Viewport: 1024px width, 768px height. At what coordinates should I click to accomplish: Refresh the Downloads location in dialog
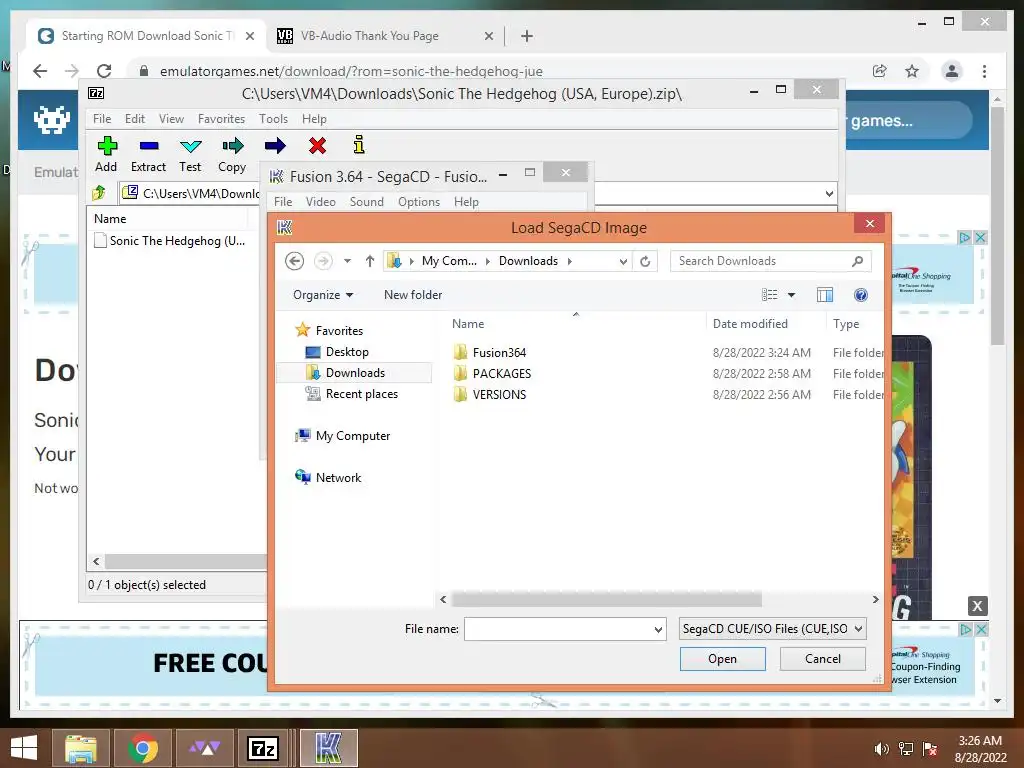point(645,261)
